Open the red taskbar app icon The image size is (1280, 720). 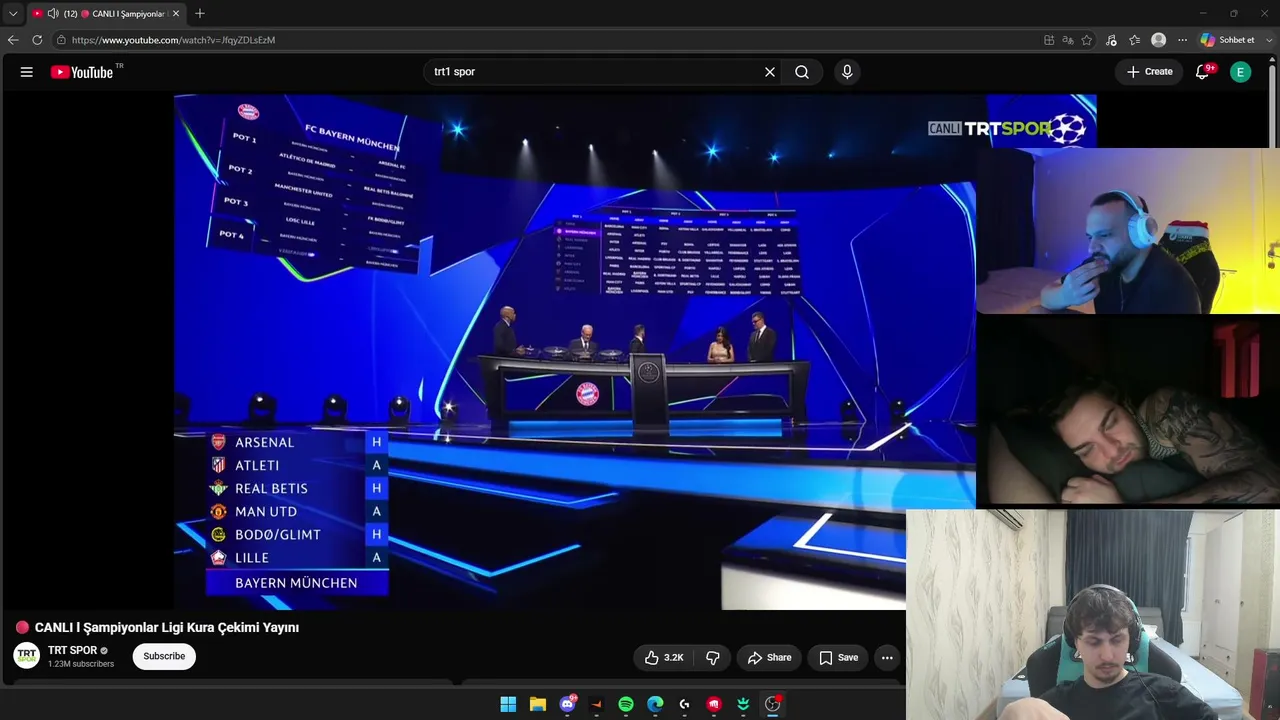714,704
